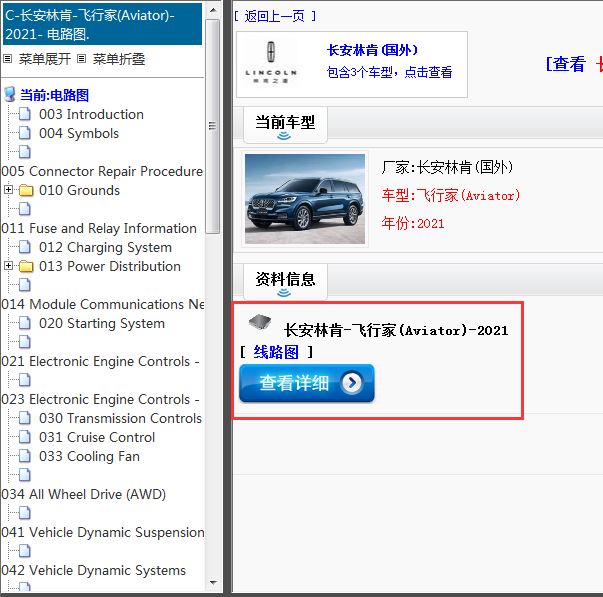This screenshot has width=603, height=597.
Task: Select 023 Electronic Engine Controls entry
Action: pyautogui.click(x=100, y=399)
